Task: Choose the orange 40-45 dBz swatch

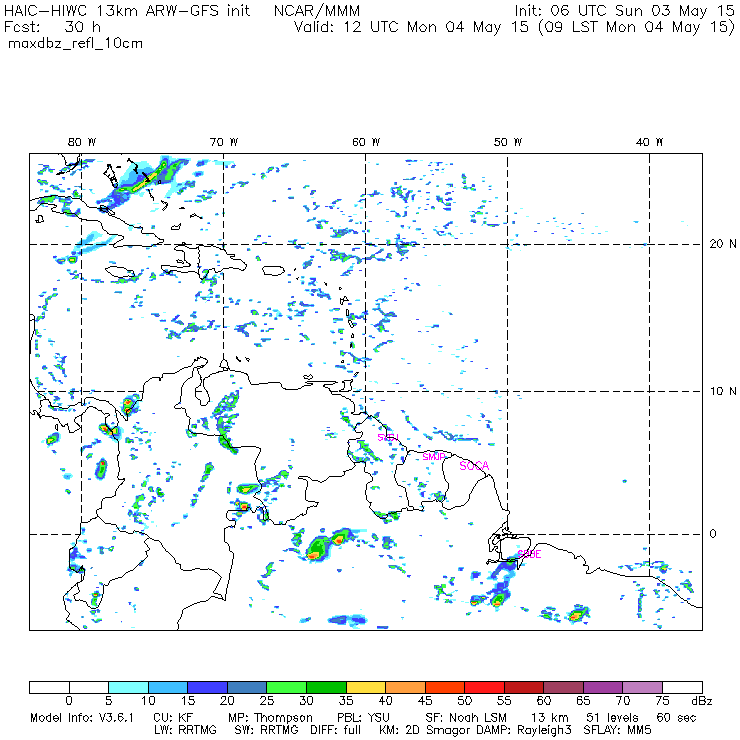Action: pos(405,687)
